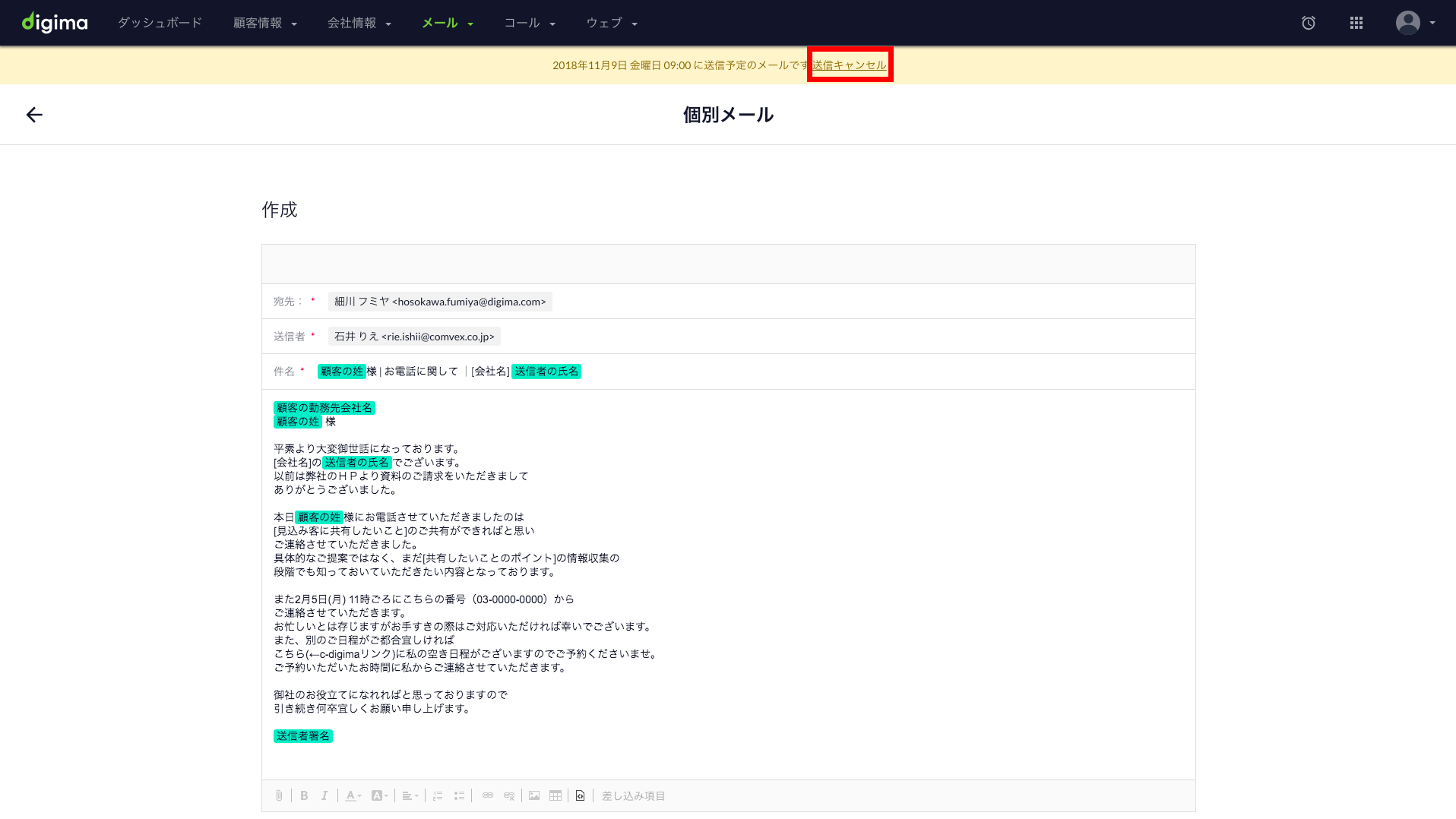
Task: Open the font color picker
Action: [353, 795]
